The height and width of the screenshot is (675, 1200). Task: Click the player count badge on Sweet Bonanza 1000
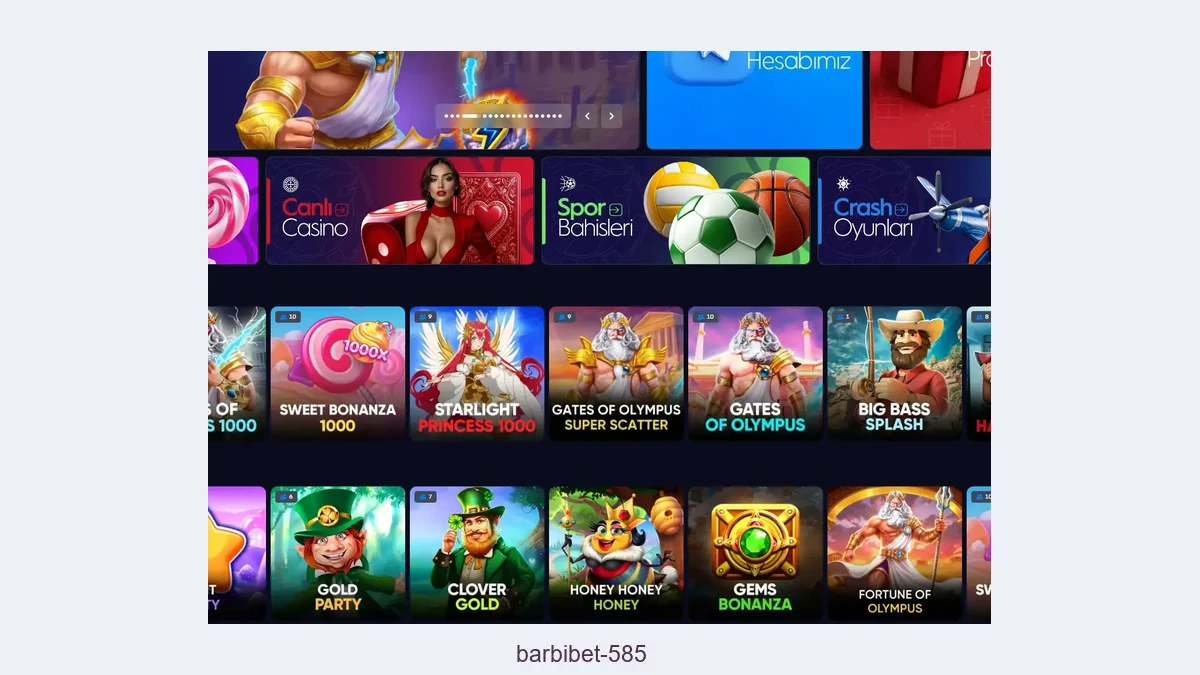[x=287, y=317]
